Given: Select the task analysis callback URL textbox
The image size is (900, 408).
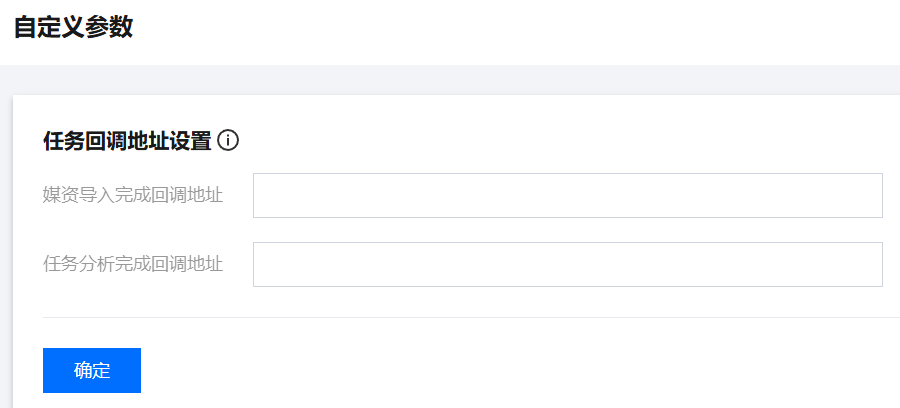Looking at the screenshot, I should [x=567, y=264].
